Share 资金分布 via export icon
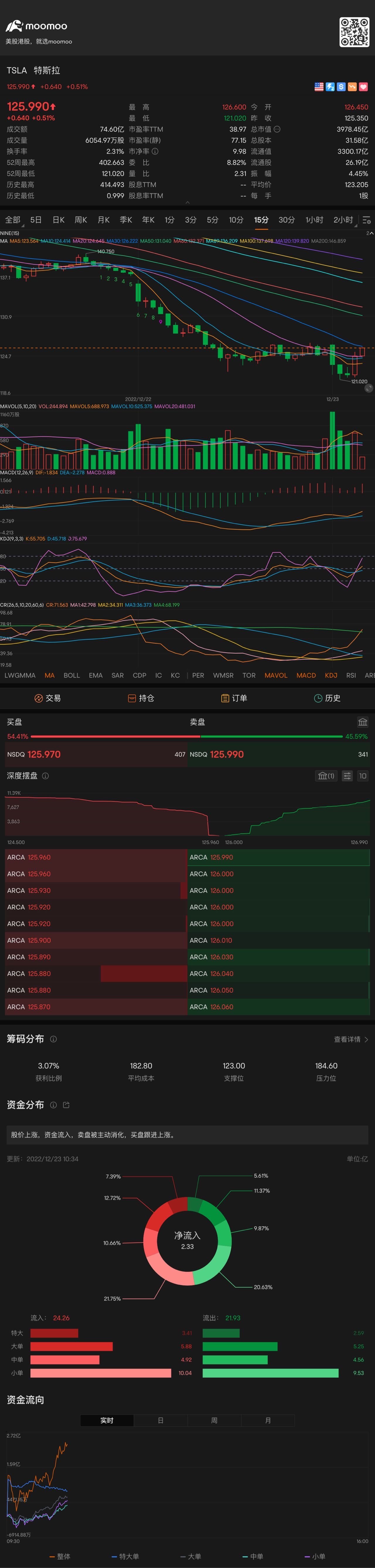 tap(66, 1105)
